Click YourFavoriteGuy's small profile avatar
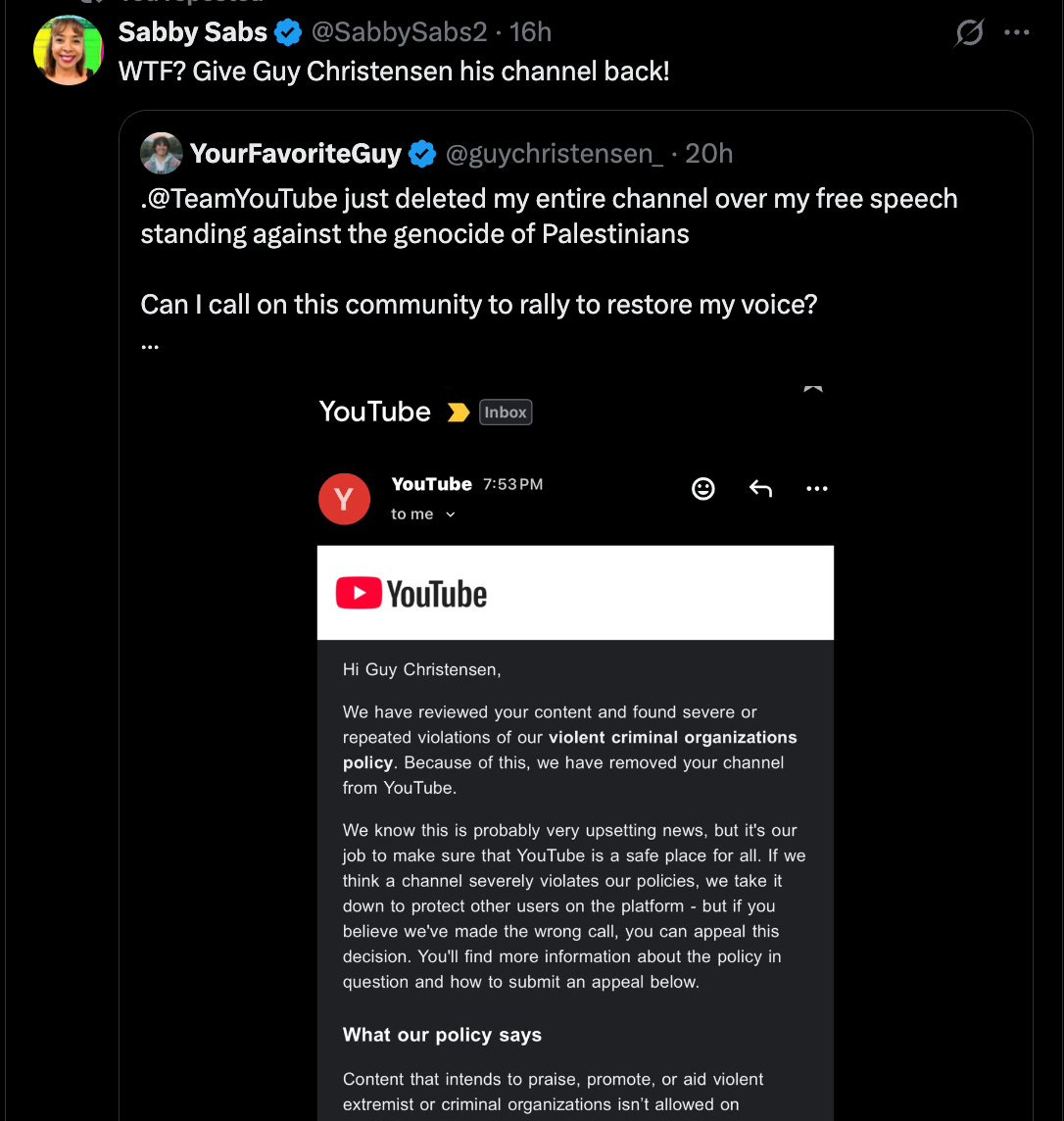Viewport: 1064px width, 1121px height. [162, 153]
